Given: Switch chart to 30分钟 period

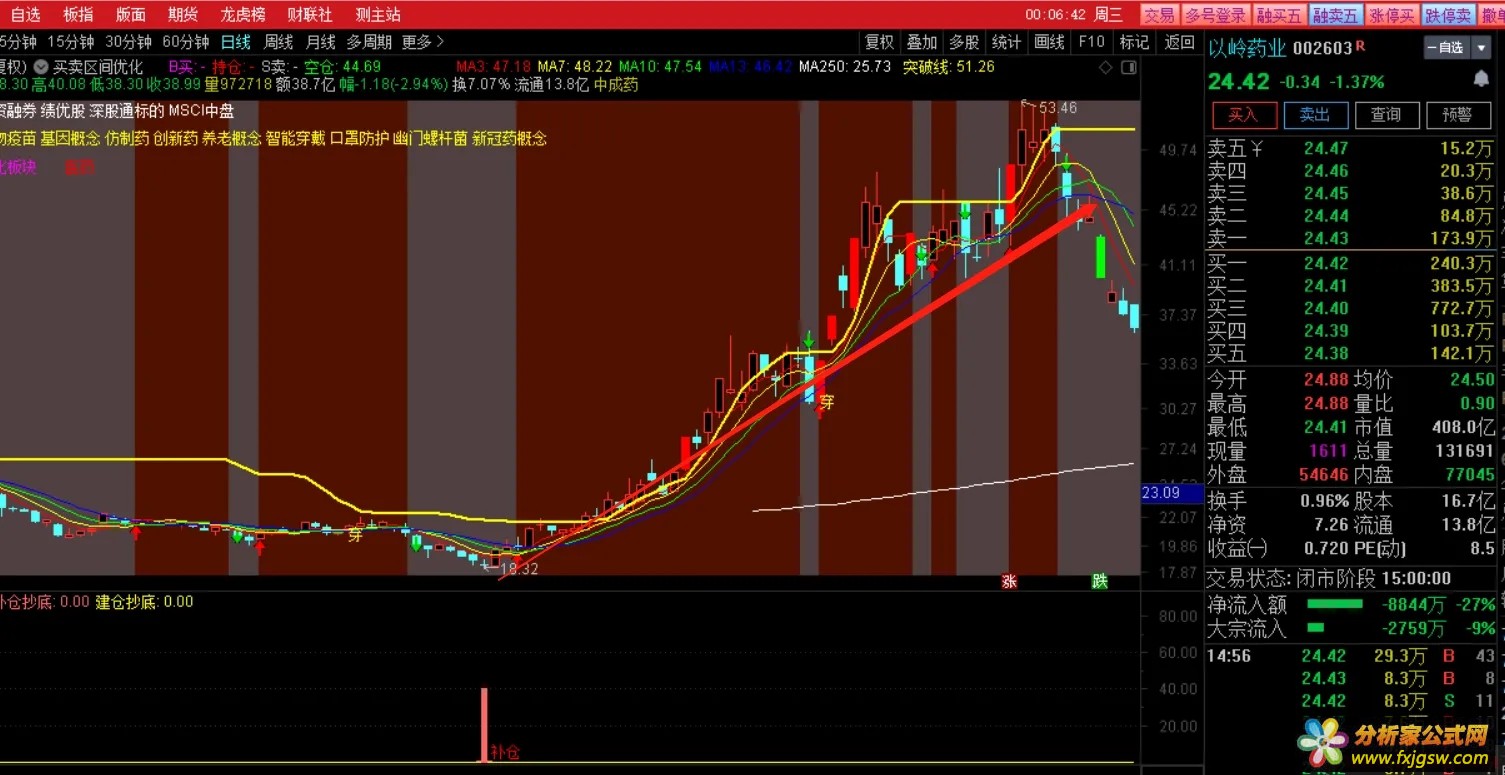Looking at the screenshot, I should tap(128, 41).
